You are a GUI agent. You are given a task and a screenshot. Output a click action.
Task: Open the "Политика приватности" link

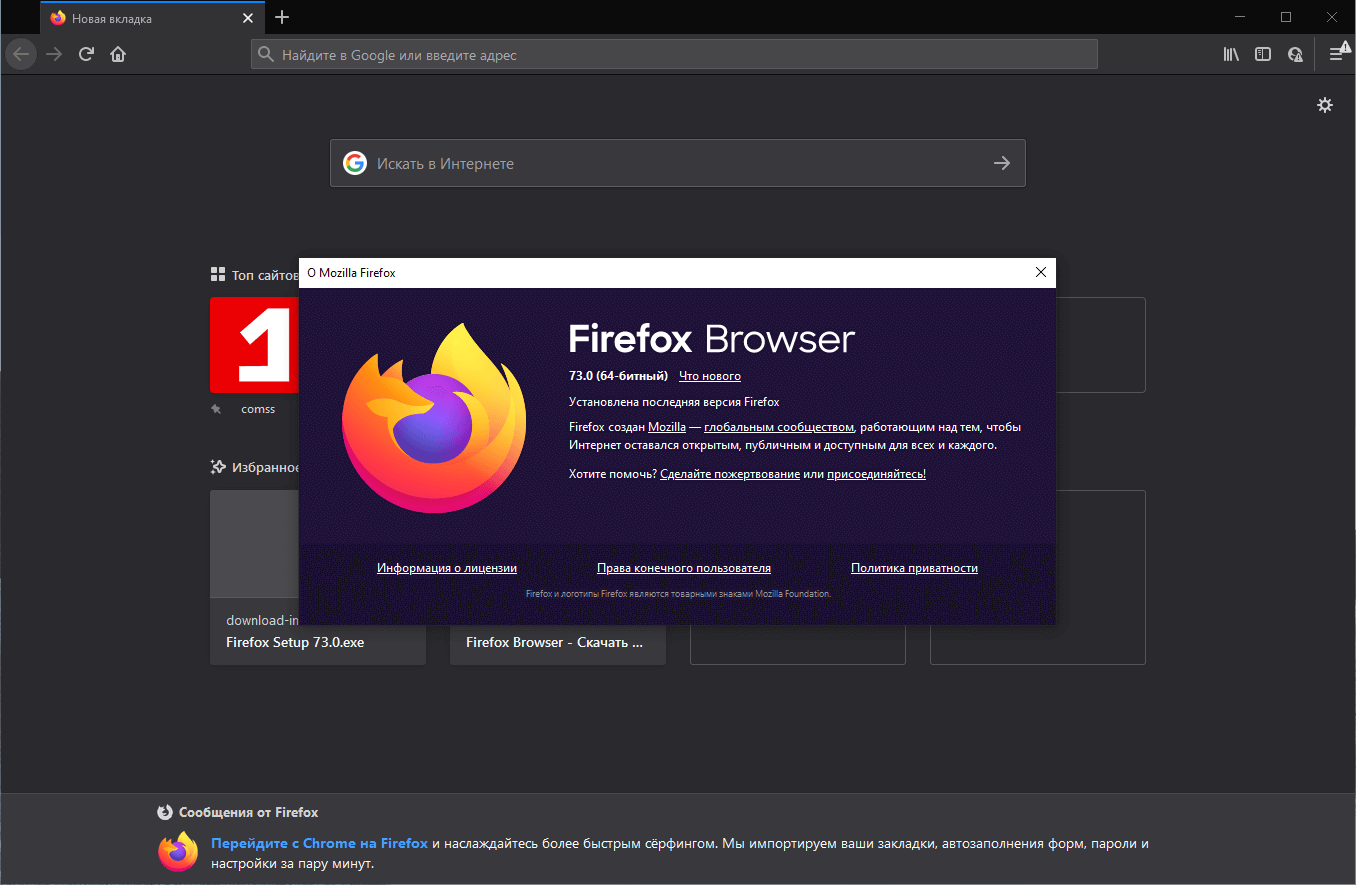913,567
